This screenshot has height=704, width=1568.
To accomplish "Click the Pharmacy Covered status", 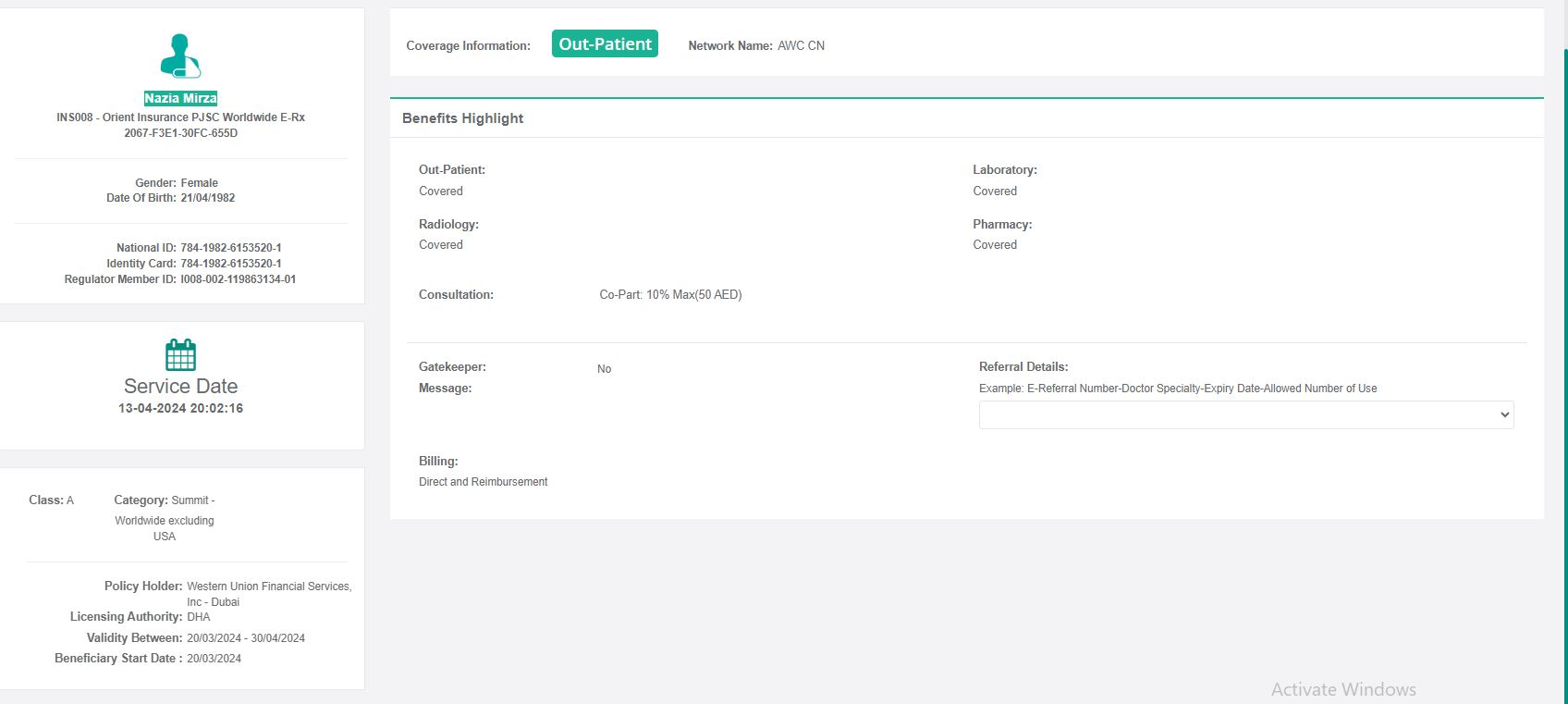I will [995, 245].
